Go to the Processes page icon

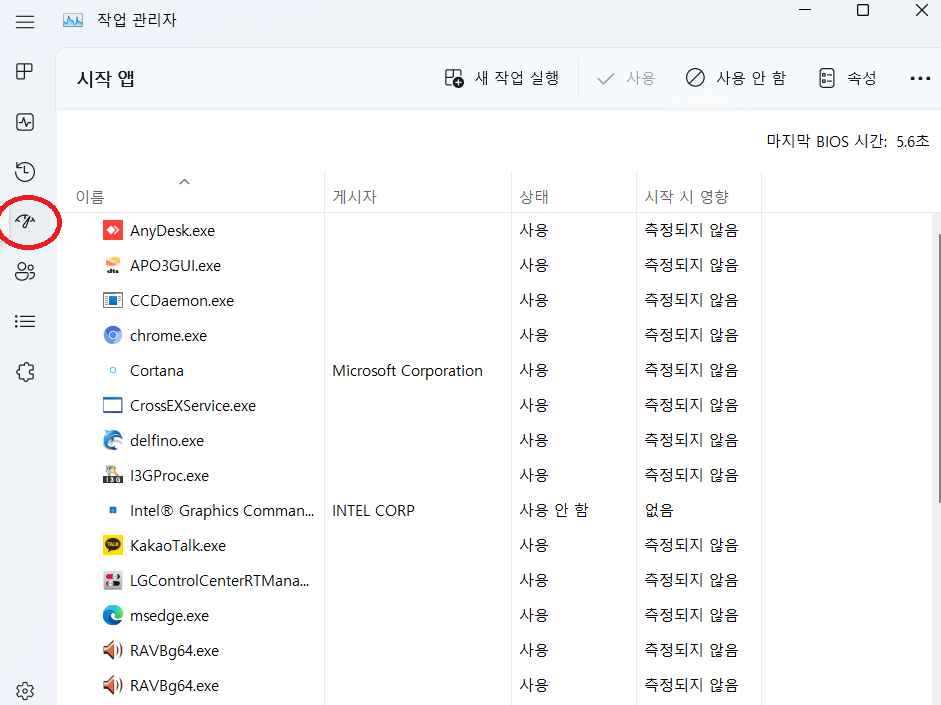[25, 71]
